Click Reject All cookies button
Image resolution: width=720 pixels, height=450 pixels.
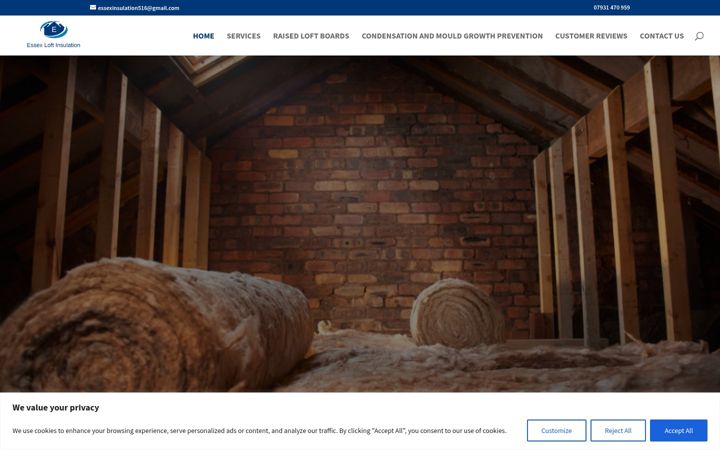[x=618, y=430]
